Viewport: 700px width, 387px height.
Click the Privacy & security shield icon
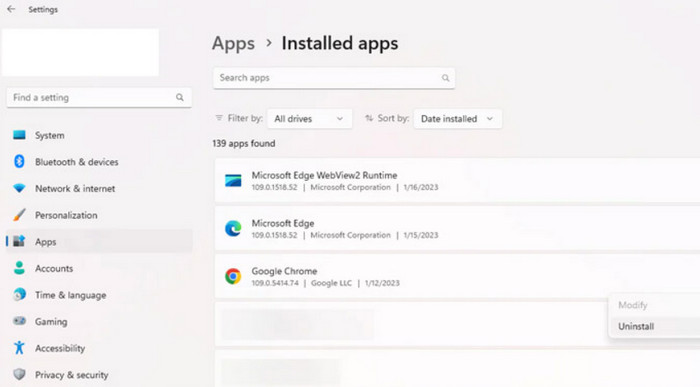(19, 374)
